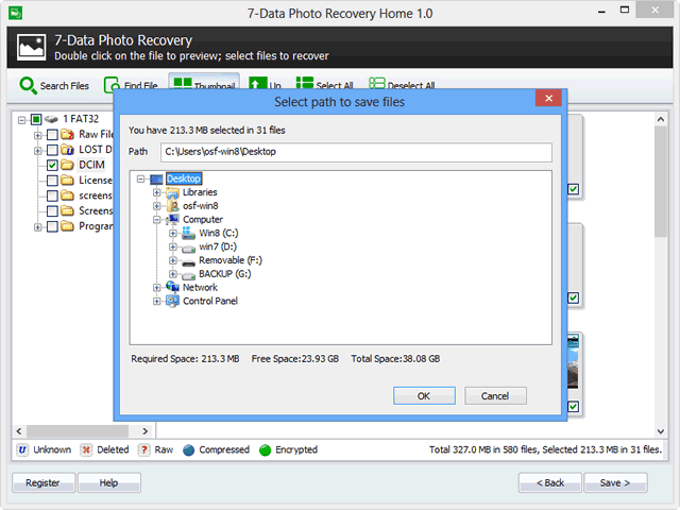Check the lowercase screens folder checkbox

pyautogui.click(x=52, y=196)
